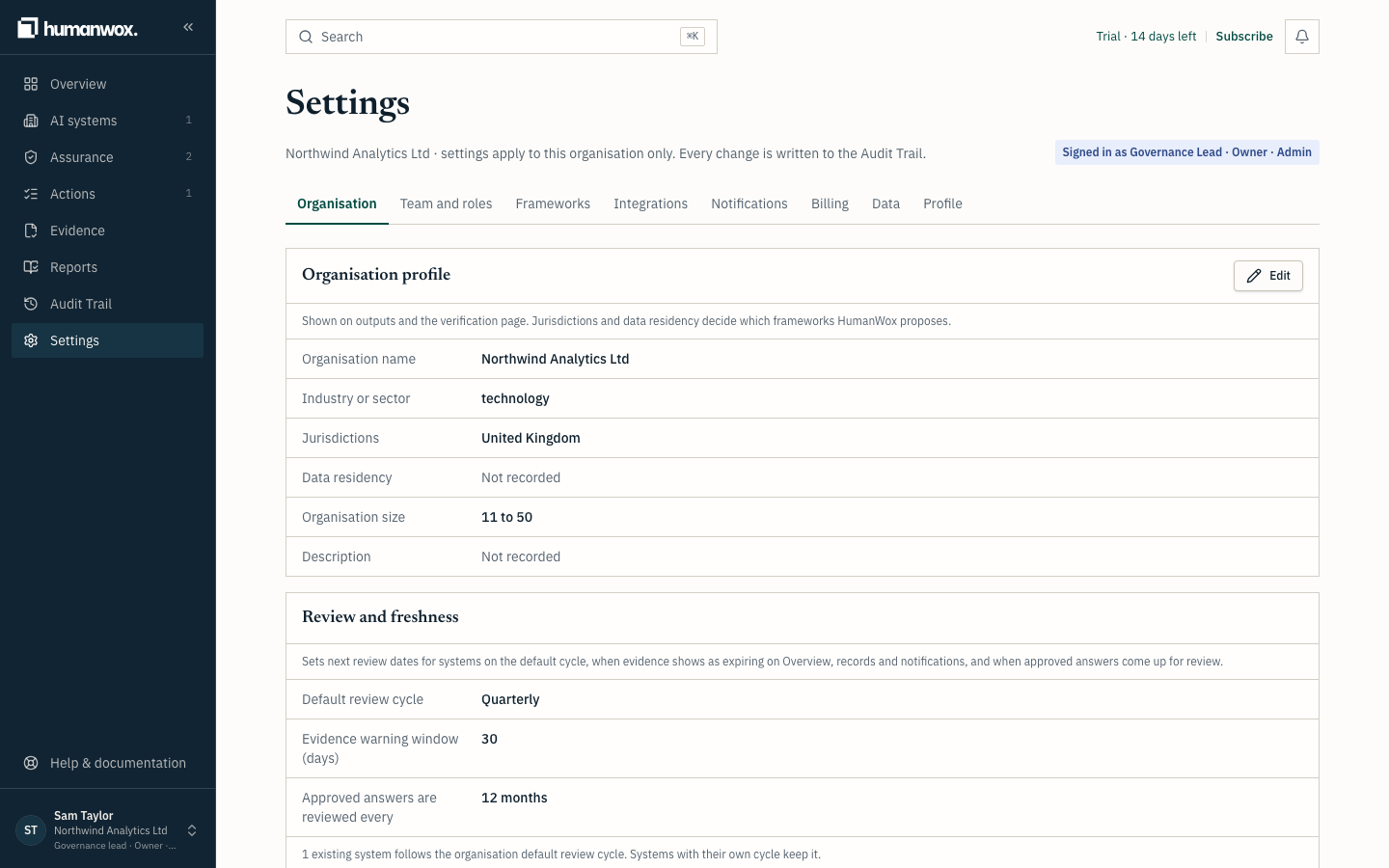Click the Reports book icon
The image size is (1389, 868).
tap(31, 267)
